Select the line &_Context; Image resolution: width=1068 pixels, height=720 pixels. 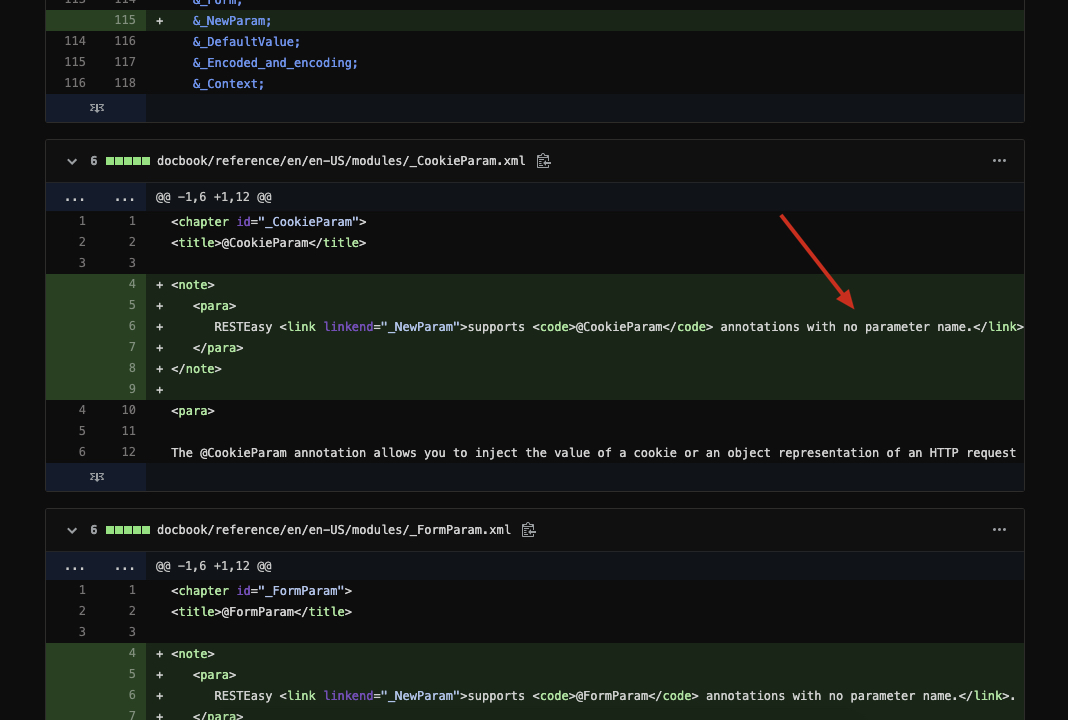228,84
